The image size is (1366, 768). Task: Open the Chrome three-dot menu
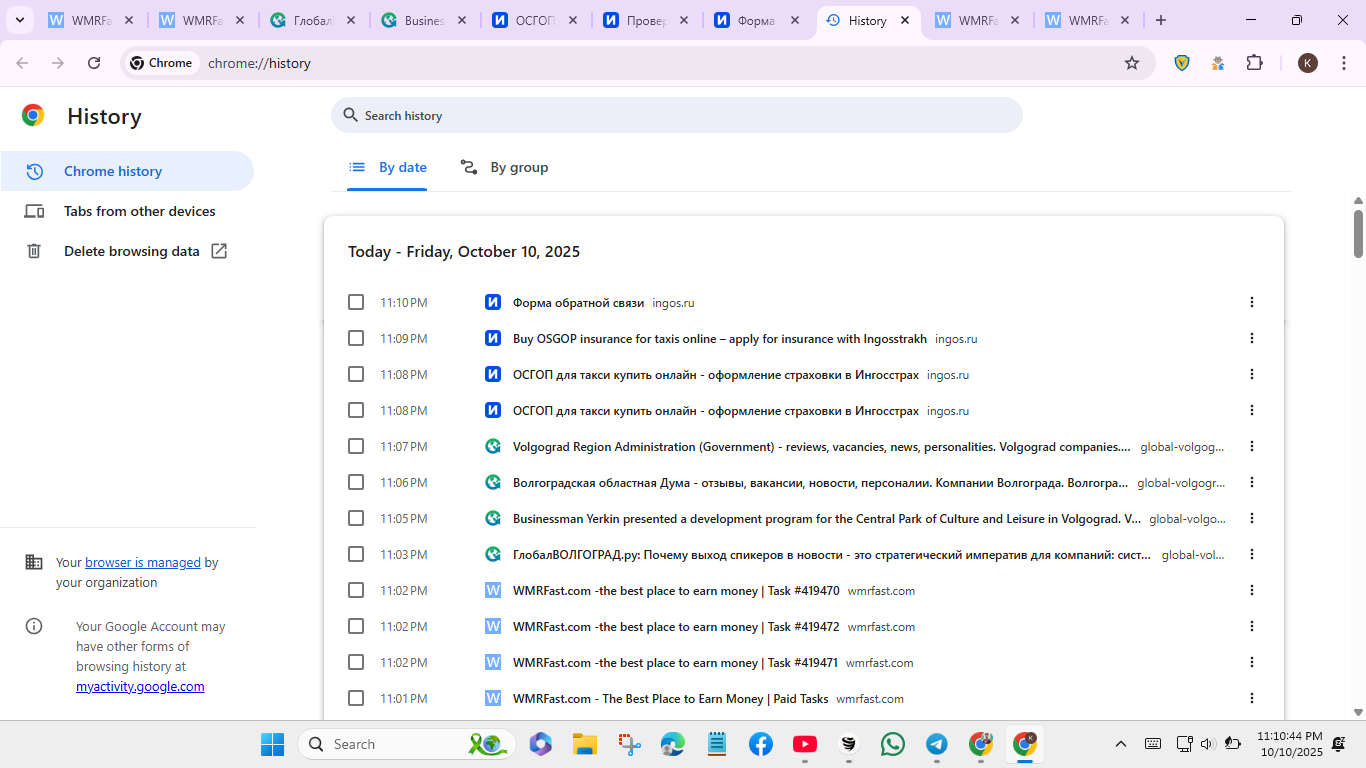coord(1344,63)
